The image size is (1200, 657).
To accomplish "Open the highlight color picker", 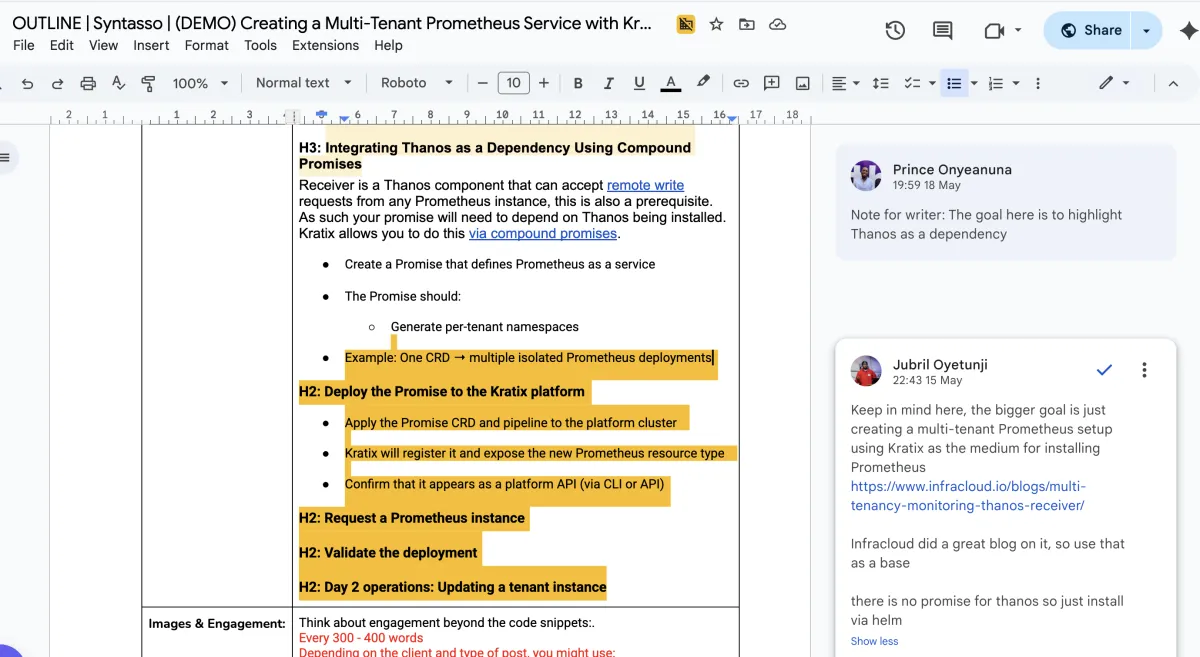I will click(x=704, y=83).
